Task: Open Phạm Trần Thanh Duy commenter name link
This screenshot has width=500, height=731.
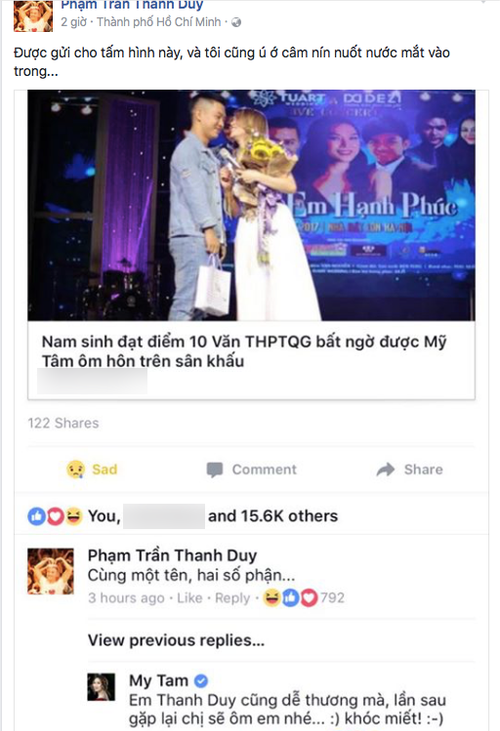Action: tap(172, 555)
